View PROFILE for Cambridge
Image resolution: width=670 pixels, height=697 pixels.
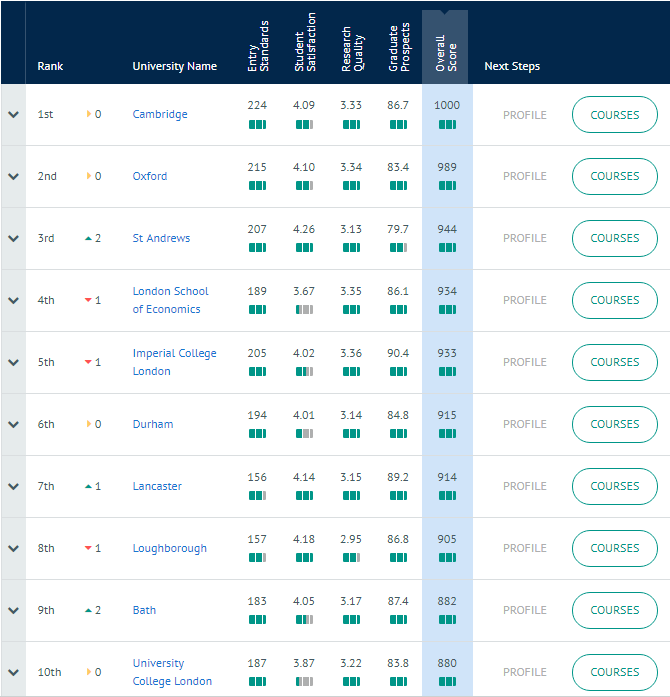525,115
